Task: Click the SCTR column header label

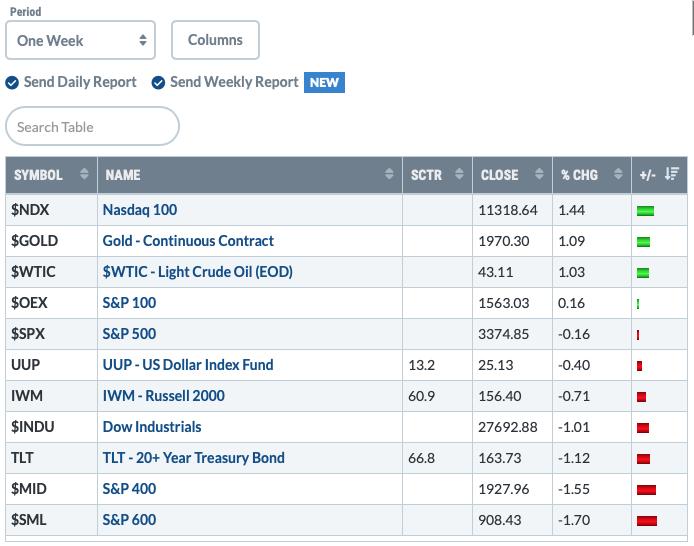Action: [426, 175]
